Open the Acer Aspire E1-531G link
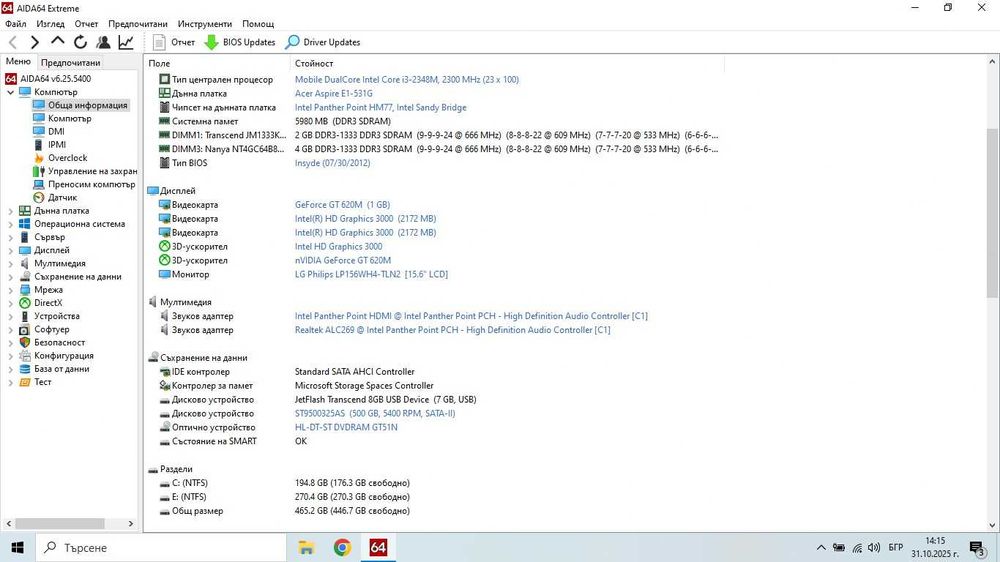This screenshot has width=1000, height=562. tap(334, 94)
